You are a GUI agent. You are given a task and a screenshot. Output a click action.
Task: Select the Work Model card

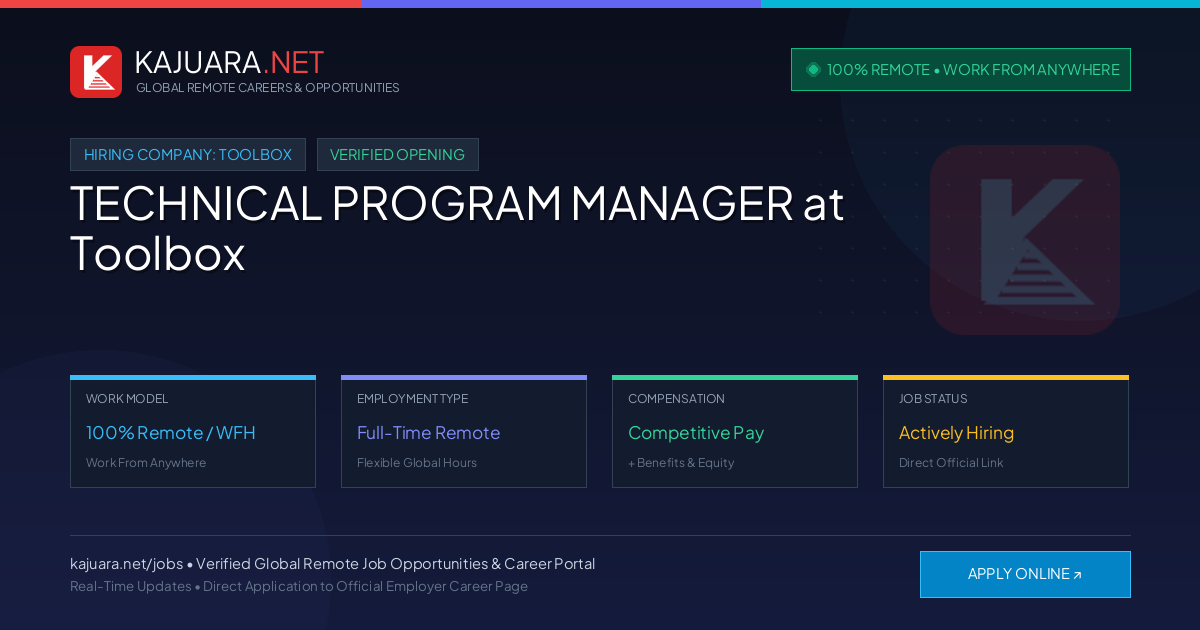pyautogui.click(x=193, y=432)
